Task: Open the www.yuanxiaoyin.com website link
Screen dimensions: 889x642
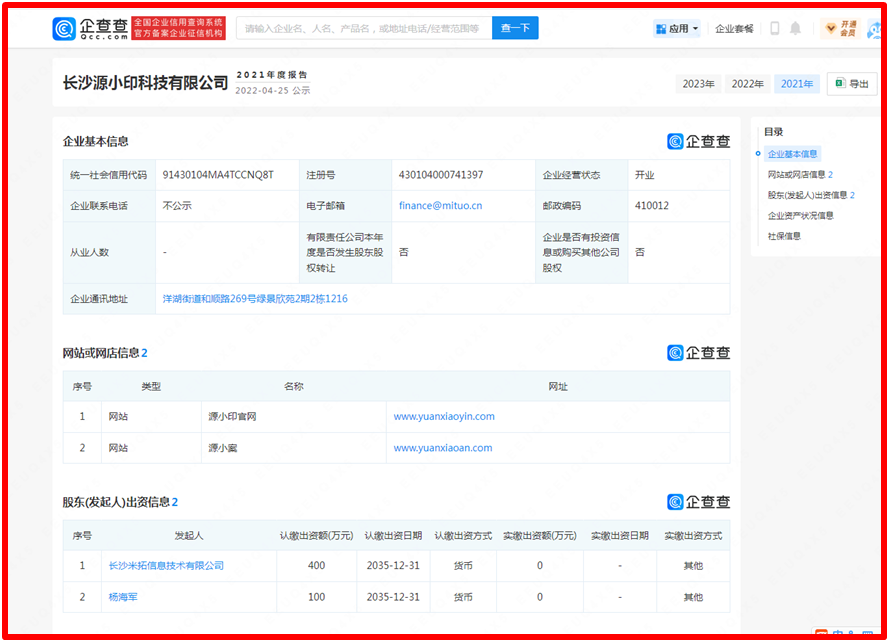Action: 444,416
